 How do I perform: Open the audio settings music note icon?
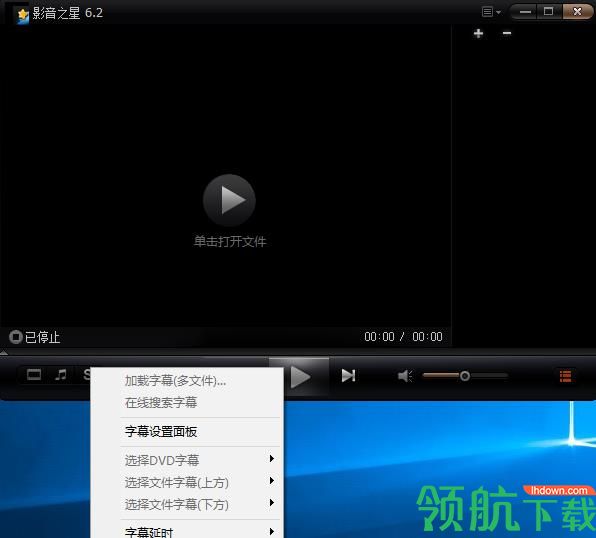61,375
